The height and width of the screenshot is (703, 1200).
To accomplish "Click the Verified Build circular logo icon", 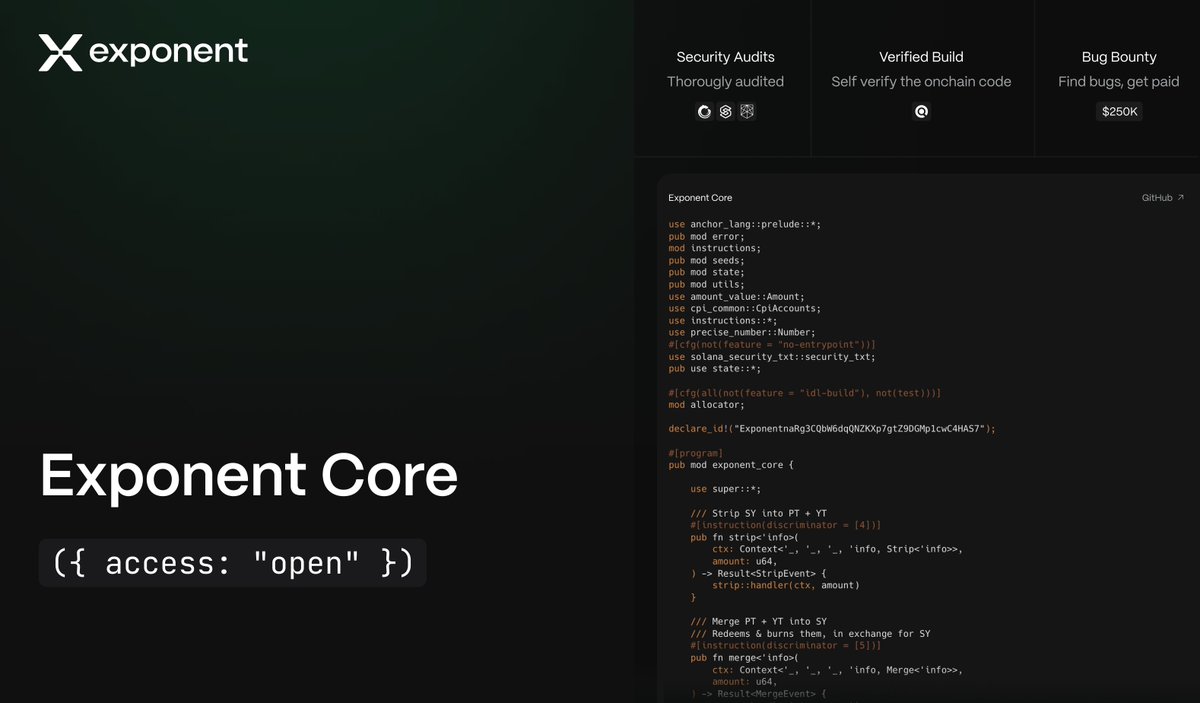I will [x=921, y=111].
